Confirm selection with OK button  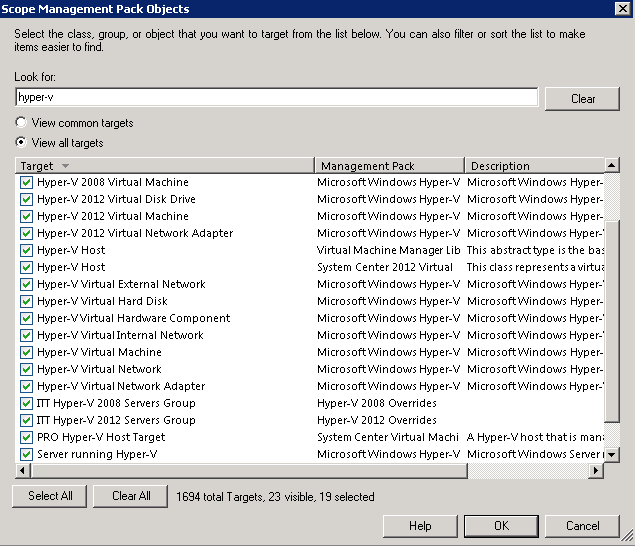pyautogui.click(x=501, y=526)
